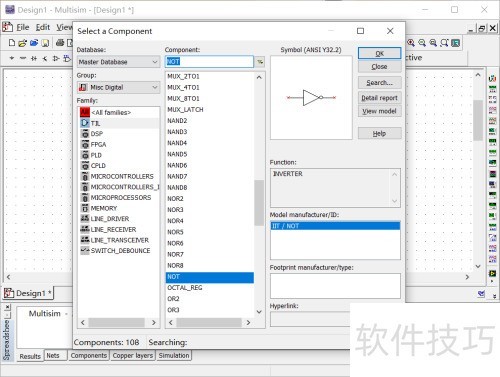Click the Component search input field

[x=209, y=62]
